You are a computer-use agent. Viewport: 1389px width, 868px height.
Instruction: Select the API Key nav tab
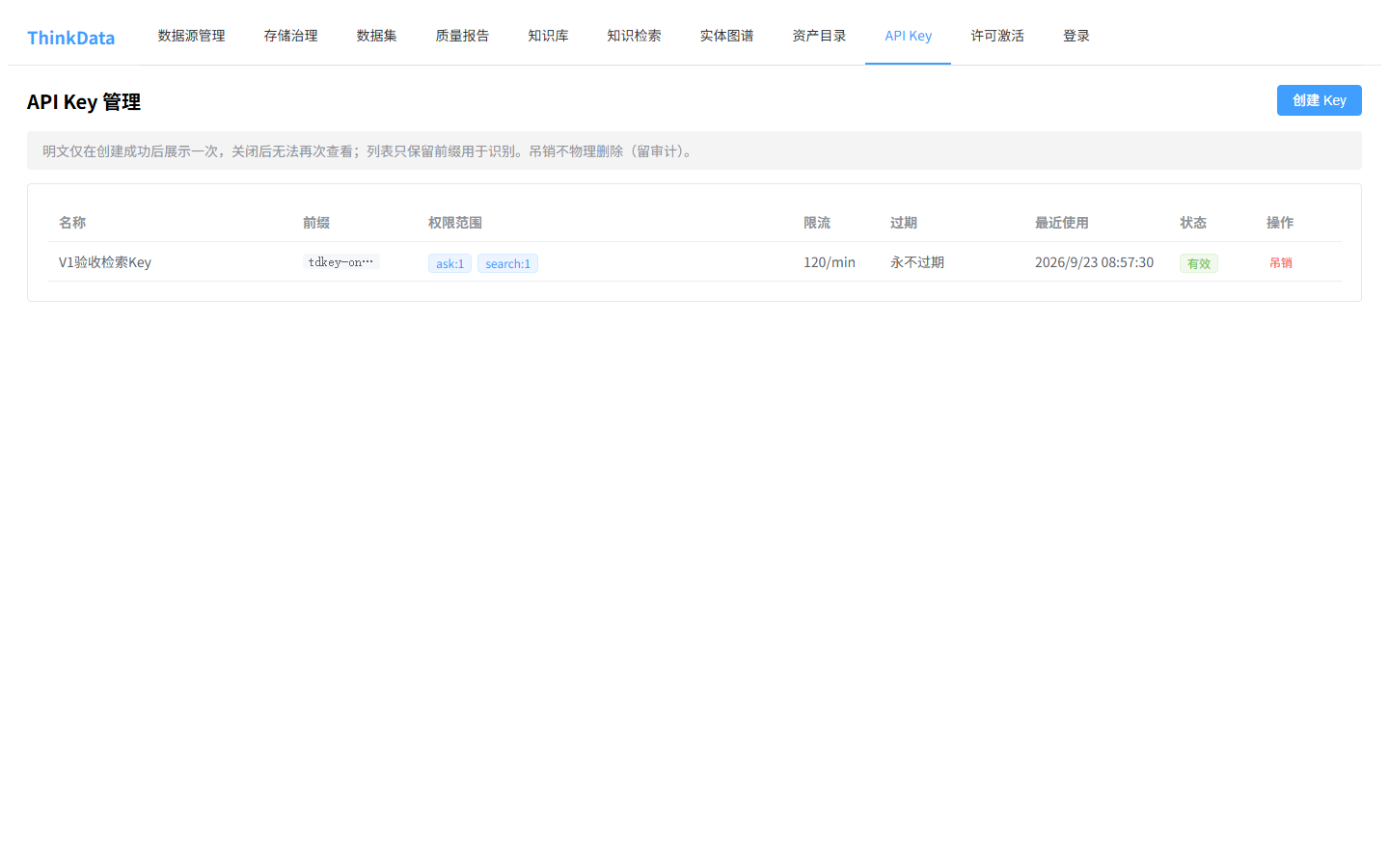908,36
